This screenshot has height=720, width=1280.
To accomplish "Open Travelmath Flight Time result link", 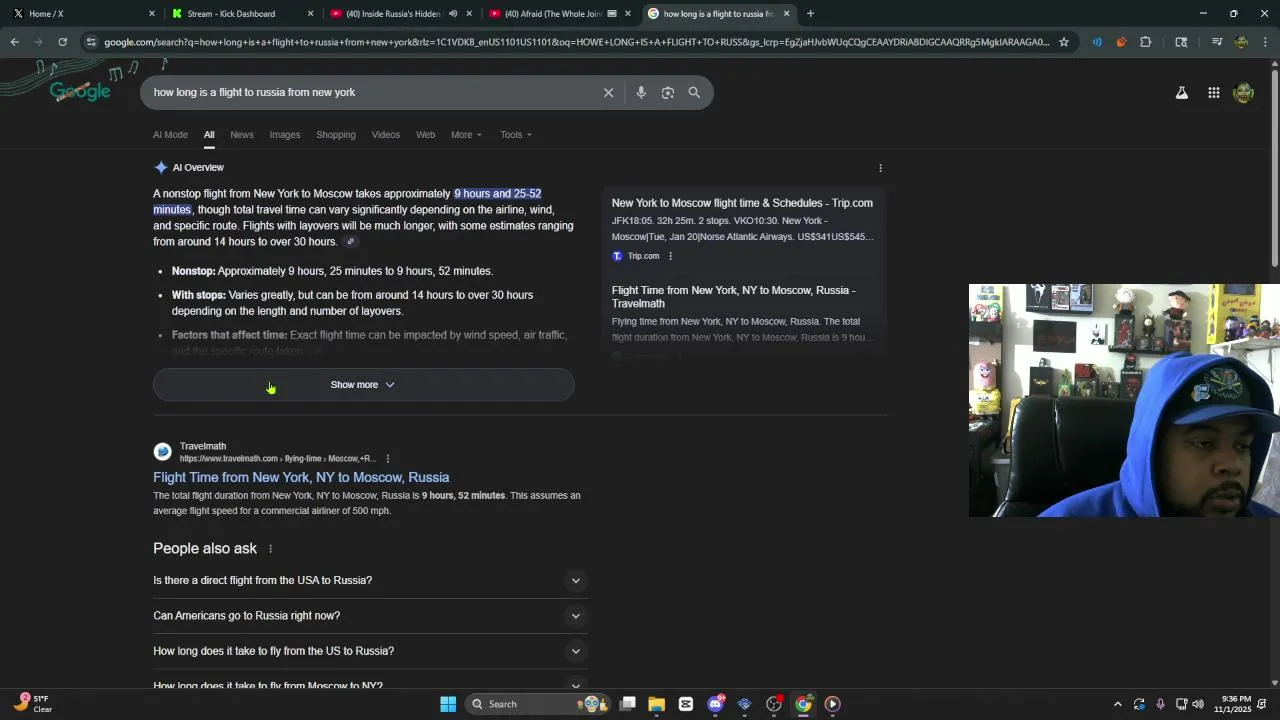I will coord(301,478).
